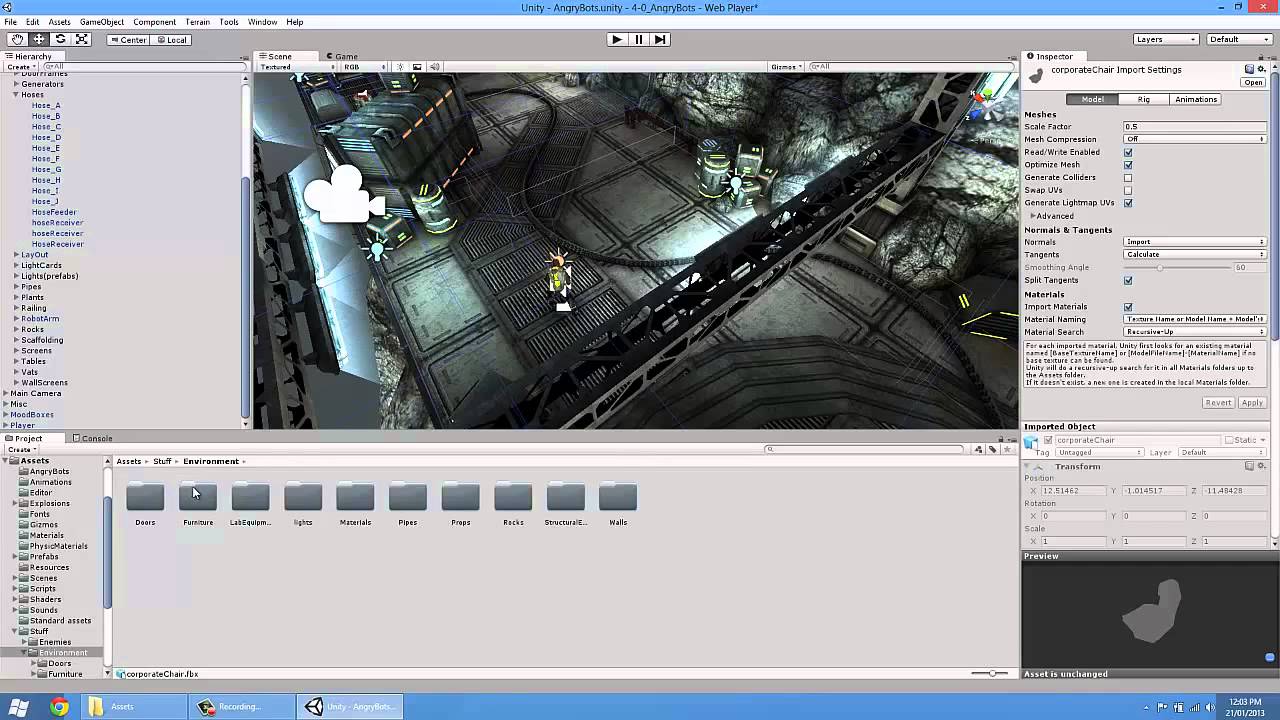This screenshot has width=1280, height=720.
Task: Toggle the Local handle button
Action: point(171,40)
